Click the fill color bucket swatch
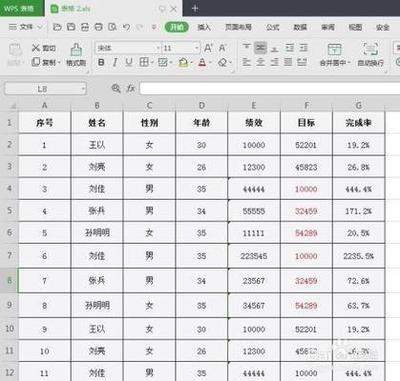Viewport: 400px width, 381px height. point(183,62)
